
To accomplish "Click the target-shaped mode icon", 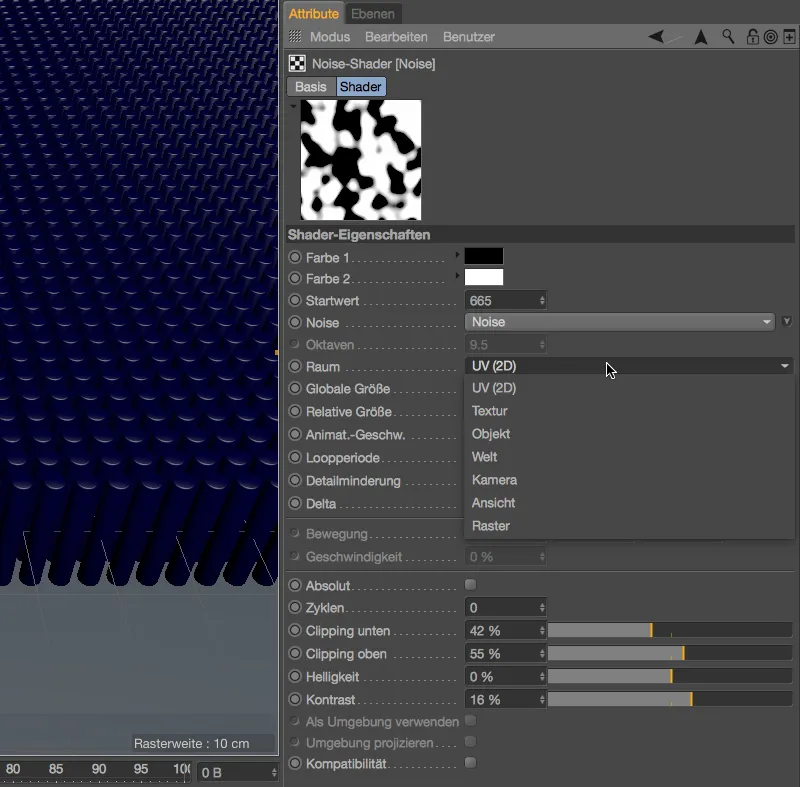I will click(x=771, y=37).
